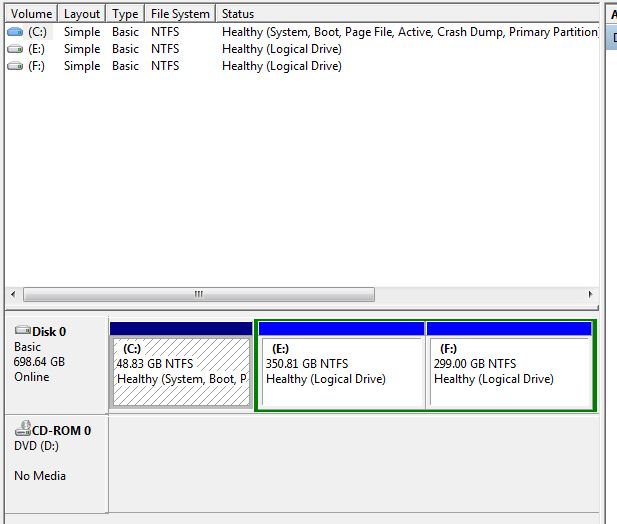Select the F: row Healthy (Logical Drive) status
The height and width of the screenshot is (524, 617).
pyautogui.click(x=282, y=66)
